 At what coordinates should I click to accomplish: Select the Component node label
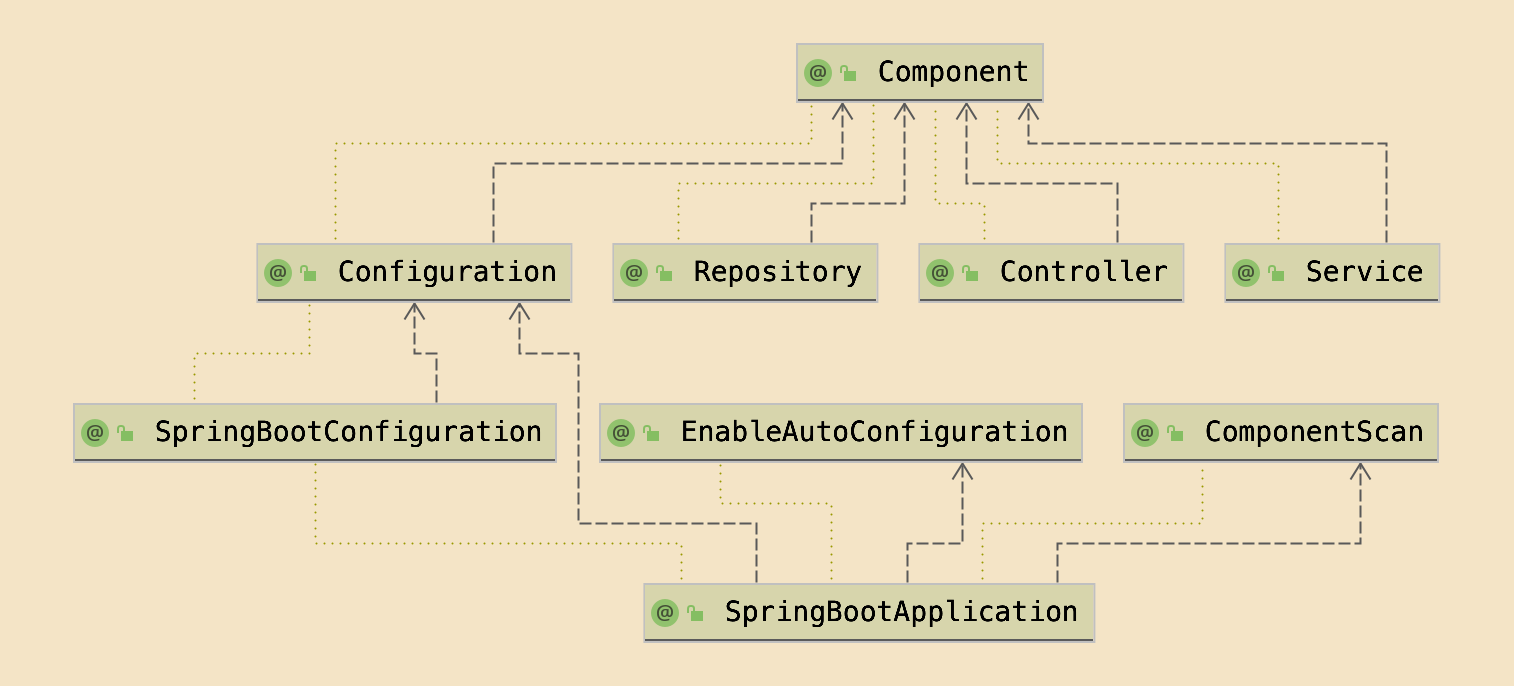click(952, 72)
